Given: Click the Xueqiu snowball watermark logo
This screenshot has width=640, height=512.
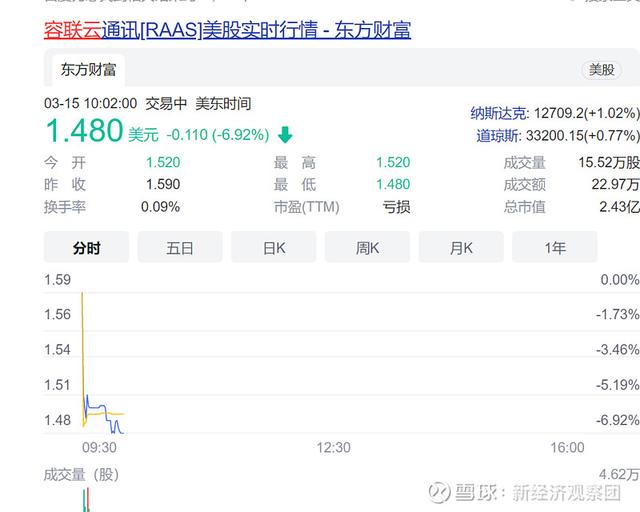Looking at the screenshot, I should click(439, 492).
